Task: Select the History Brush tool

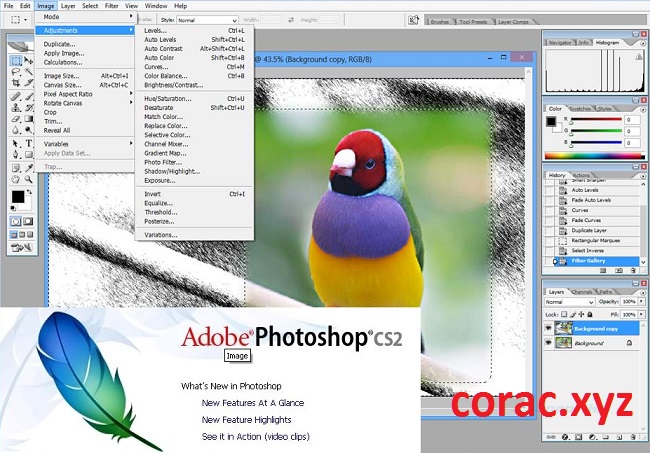Action: click(28, 108)
